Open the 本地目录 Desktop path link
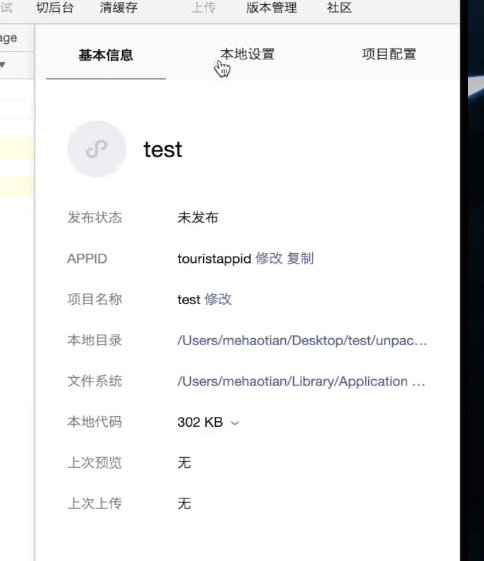The width and height of the screenshot is (484, 561). (x=302, y=340)
